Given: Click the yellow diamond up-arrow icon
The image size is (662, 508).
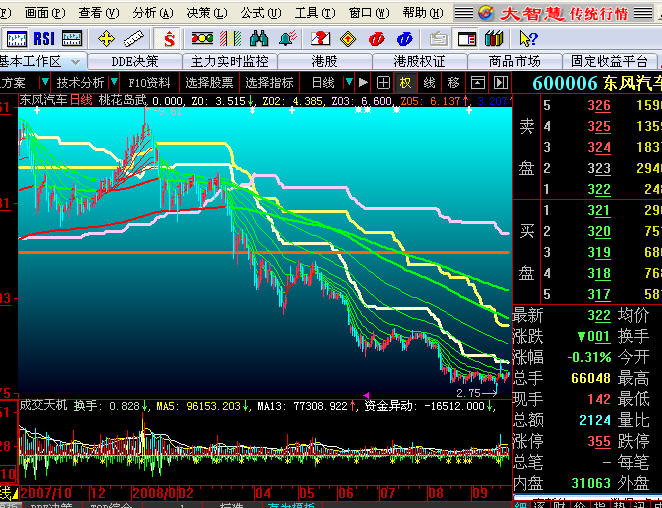Looking at the screenshot, I should (x=348, y=39).
